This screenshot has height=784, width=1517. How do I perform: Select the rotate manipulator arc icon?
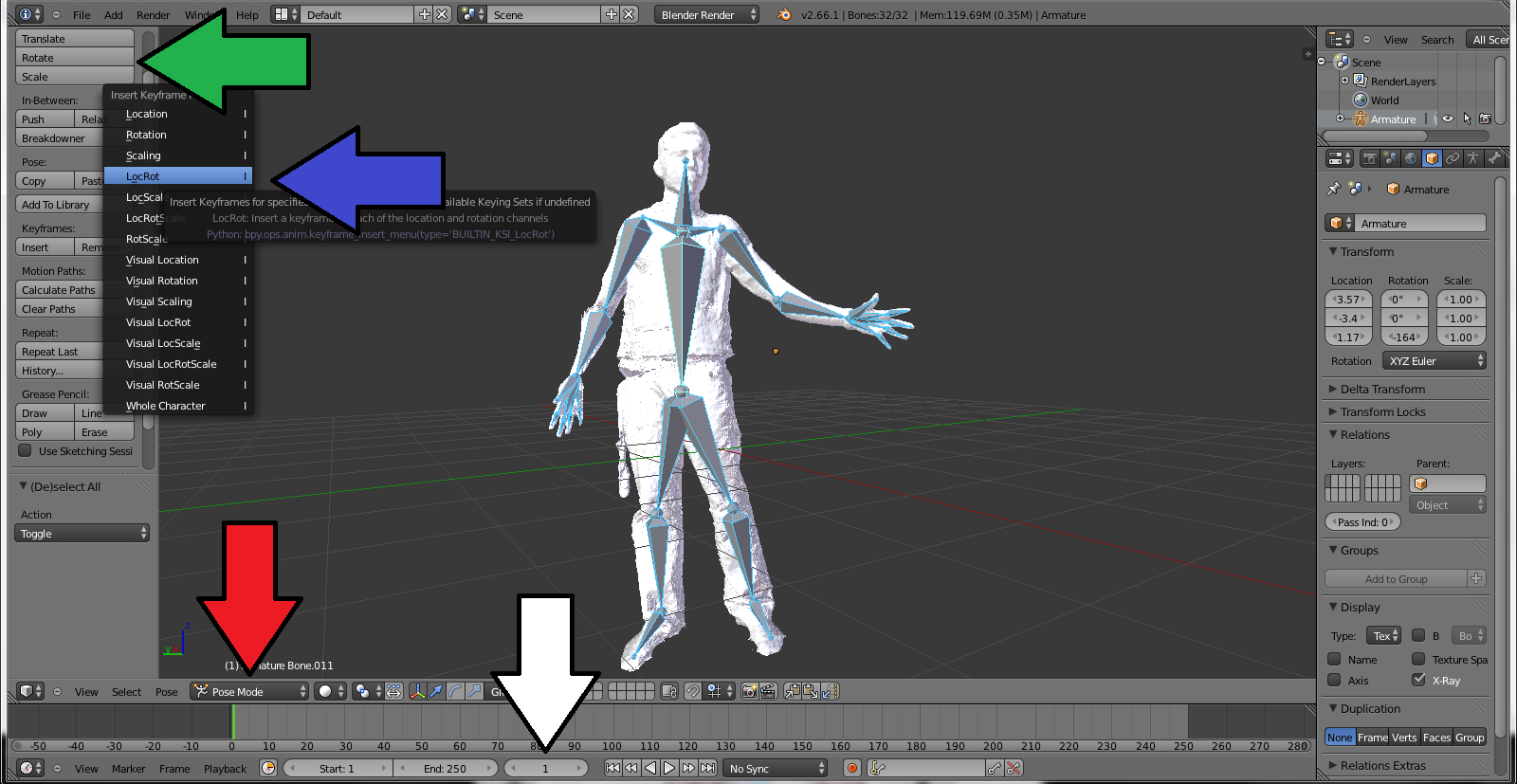point(455,691)
